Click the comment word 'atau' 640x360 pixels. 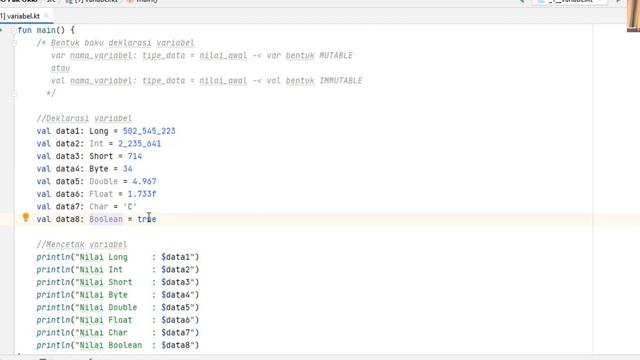(60, 68)
